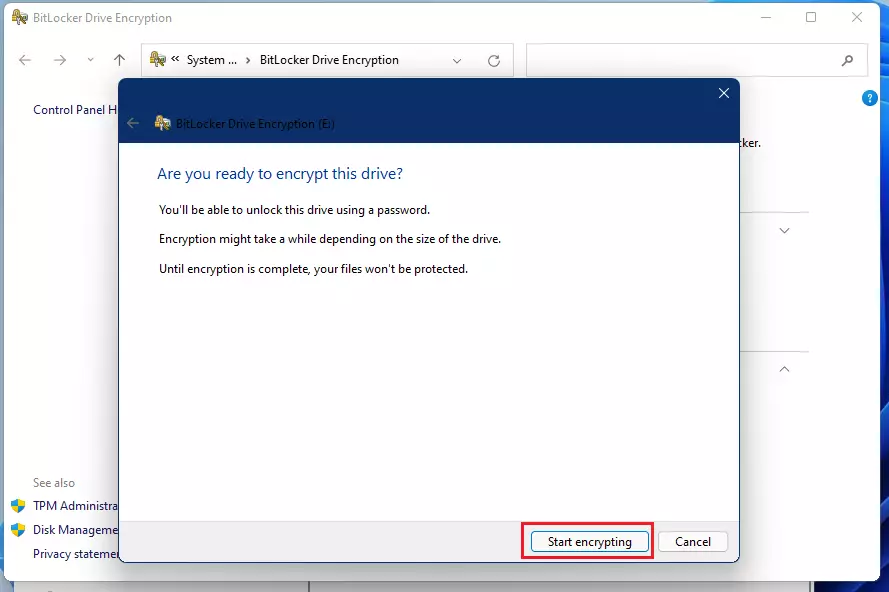Open the blue help icon

click(x=869, y=98)
